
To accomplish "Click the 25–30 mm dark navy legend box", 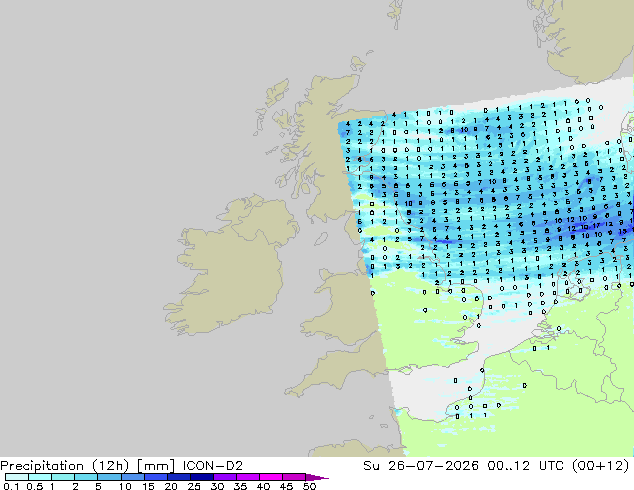I will (x=201, y=477).
